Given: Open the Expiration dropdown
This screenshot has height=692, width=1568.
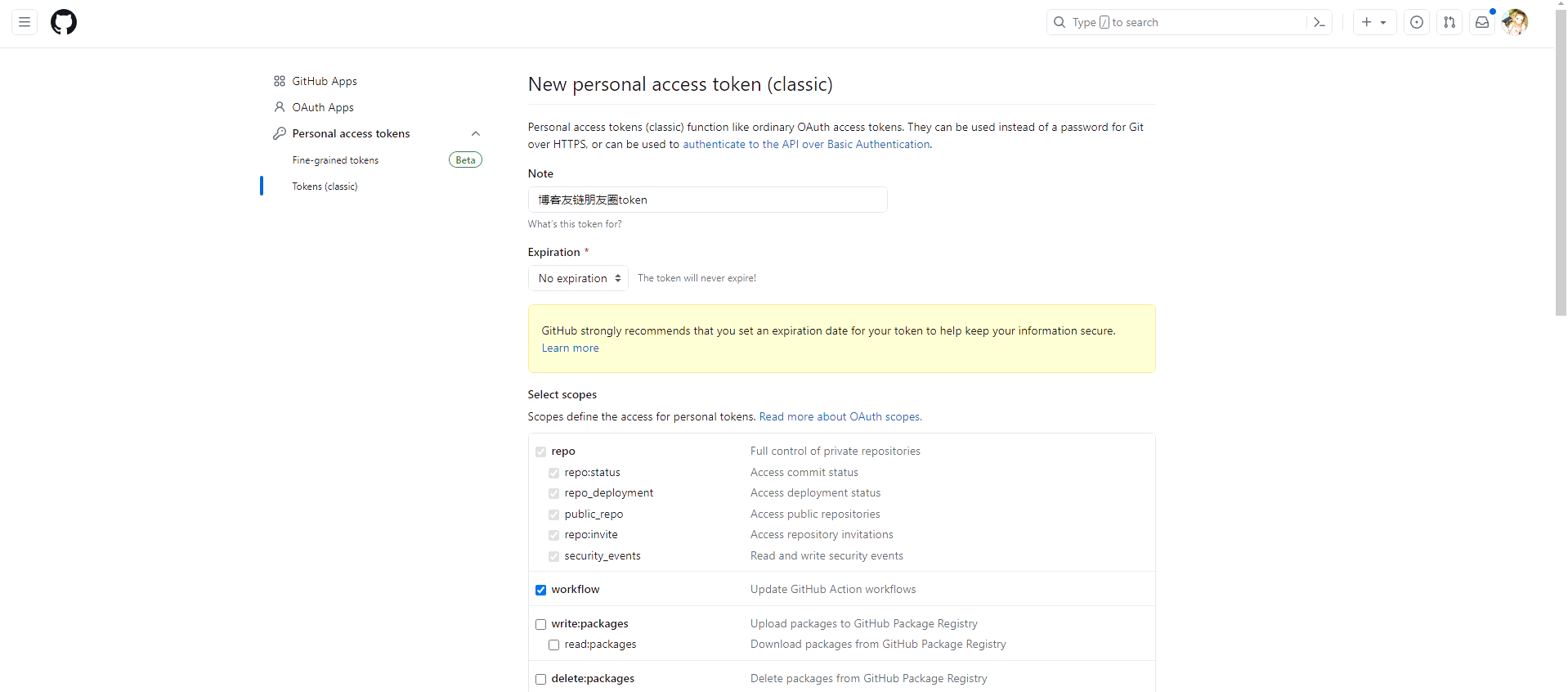Looking at the screenshot, I should point(578,278).
